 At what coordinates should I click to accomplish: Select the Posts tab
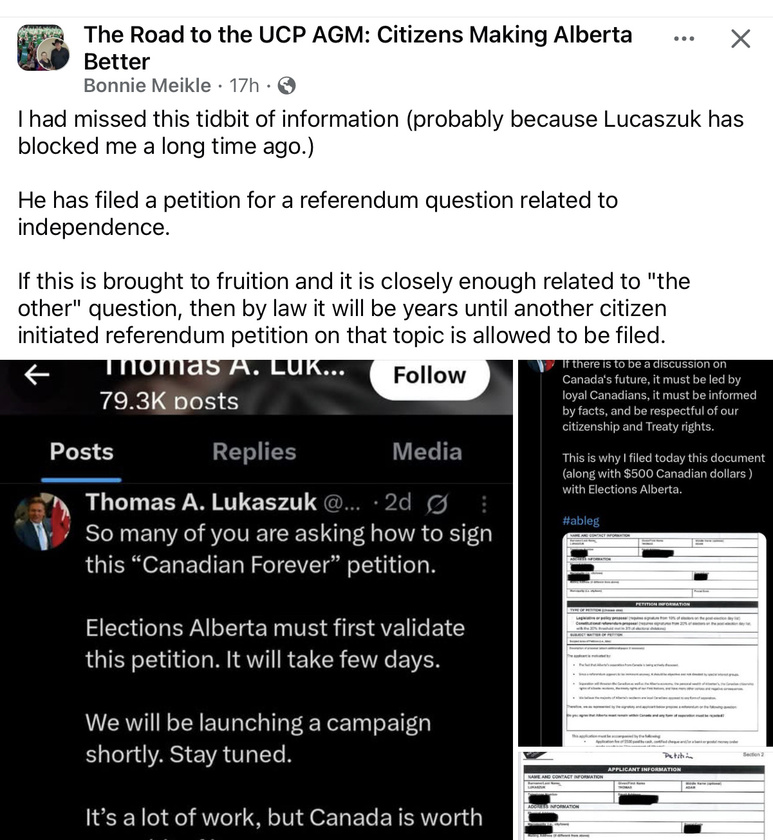81,452
